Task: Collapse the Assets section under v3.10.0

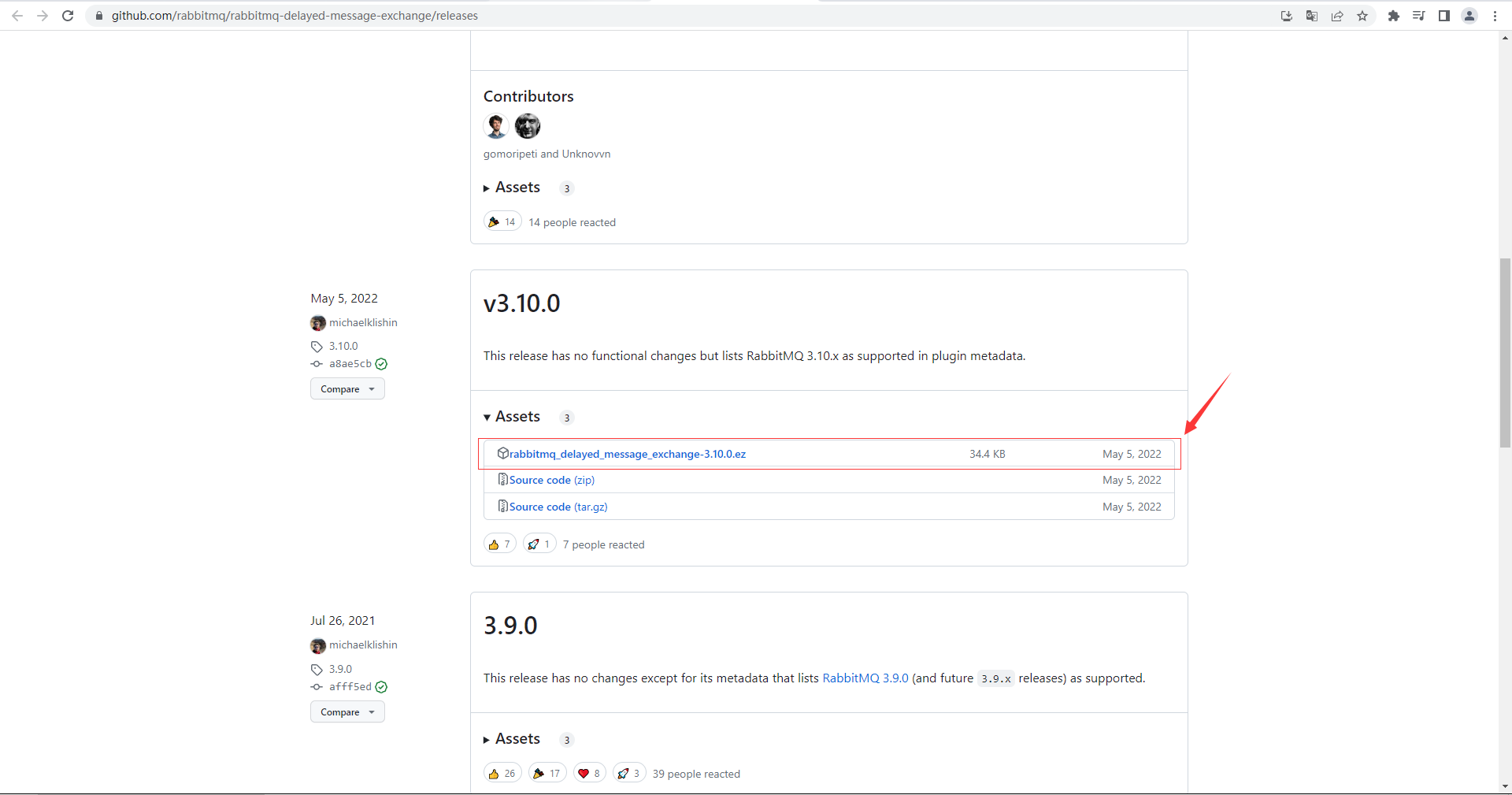Action: [x=513, y=417]
